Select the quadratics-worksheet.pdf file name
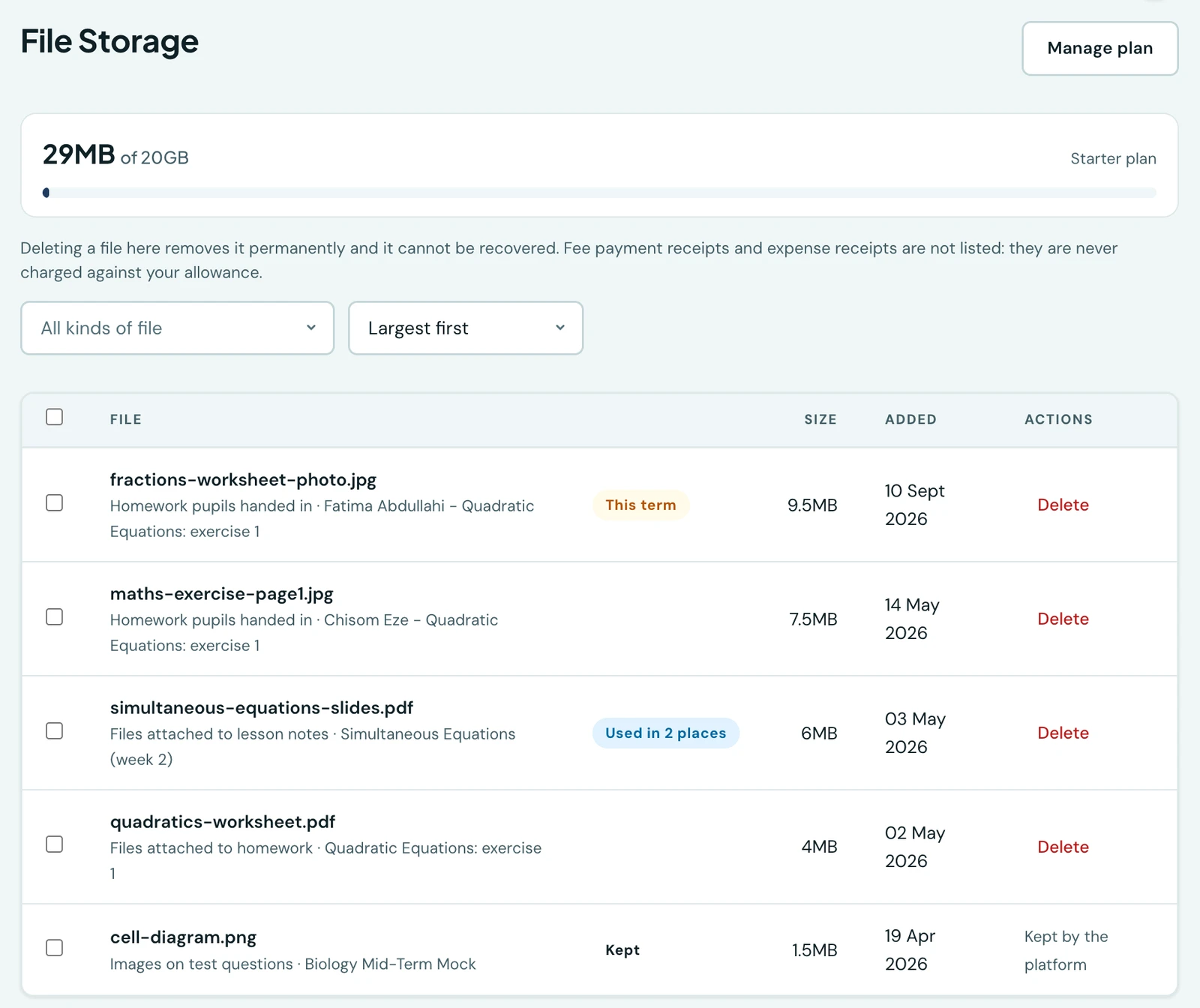The image size is (1200, 1008). click(223, 822)
